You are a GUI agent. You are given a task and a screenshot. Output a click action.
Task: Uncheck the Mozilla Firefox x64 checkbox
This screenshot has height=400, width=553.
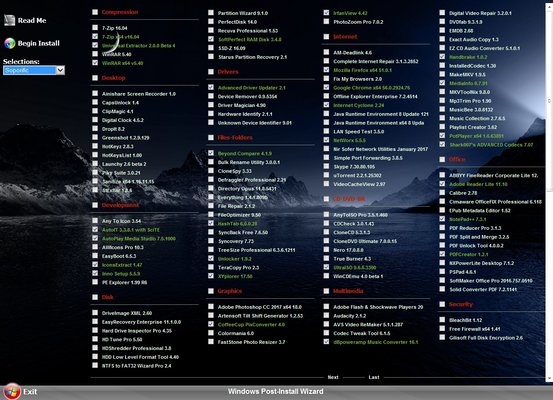[x=326, y=70]
